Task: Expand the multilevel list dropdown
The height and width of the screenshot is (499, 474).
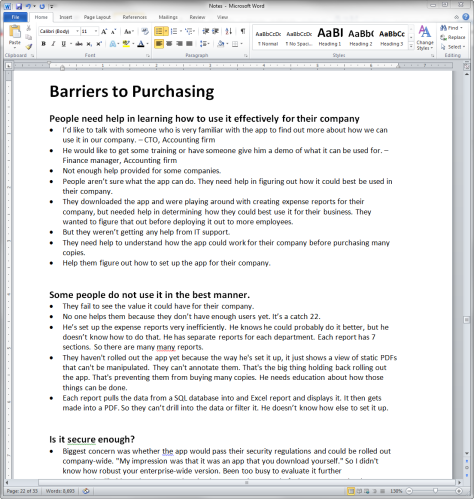Action: click(195, 31)
